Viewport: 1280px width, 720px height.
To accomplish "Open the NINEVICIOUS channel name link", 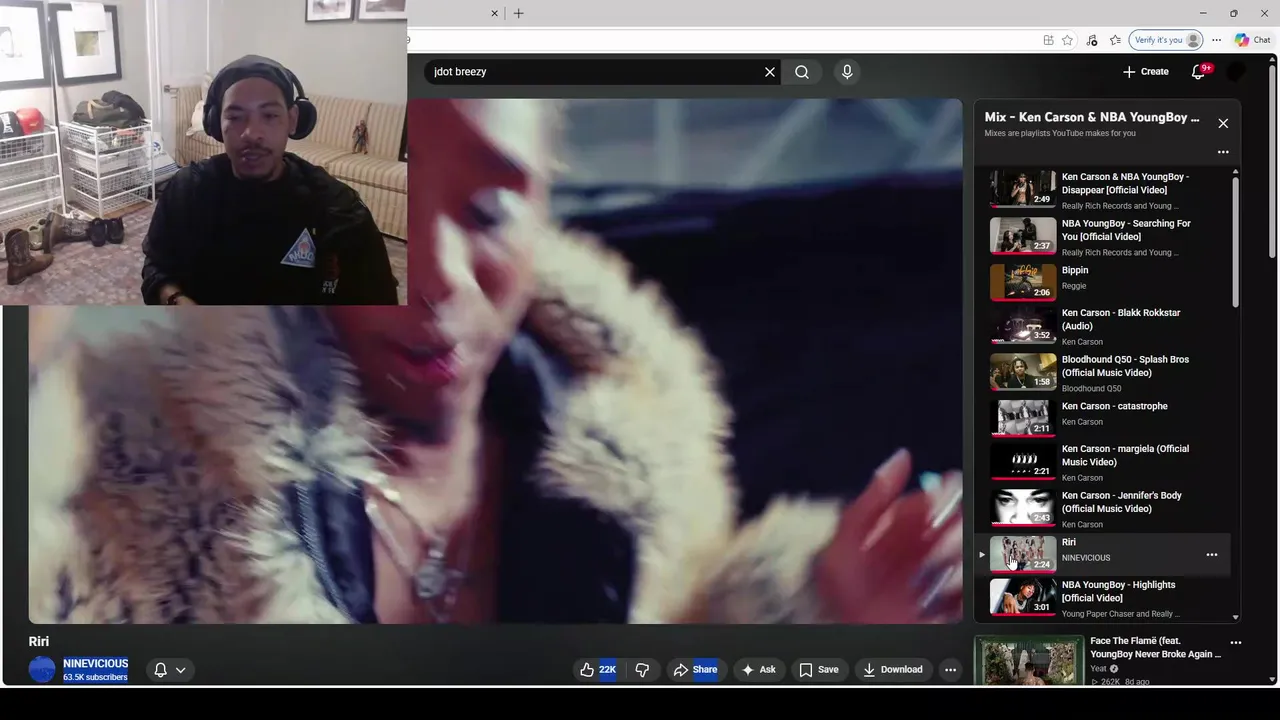I will [x=96, y=663].
